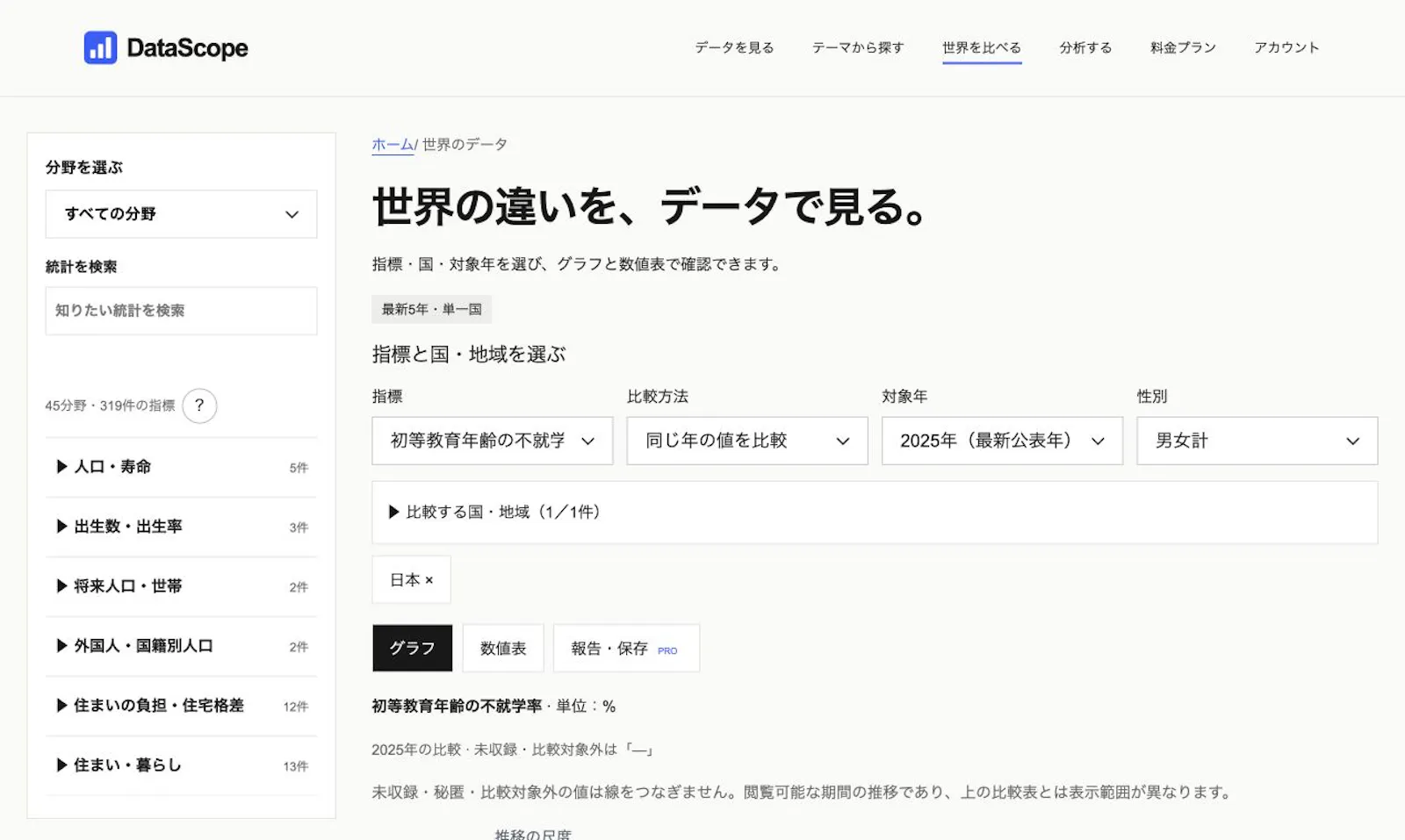Open the アカウント nav item
The height and width of the screenshot is (840, 1405).
pyautogui.click(x=1286, y=47)
